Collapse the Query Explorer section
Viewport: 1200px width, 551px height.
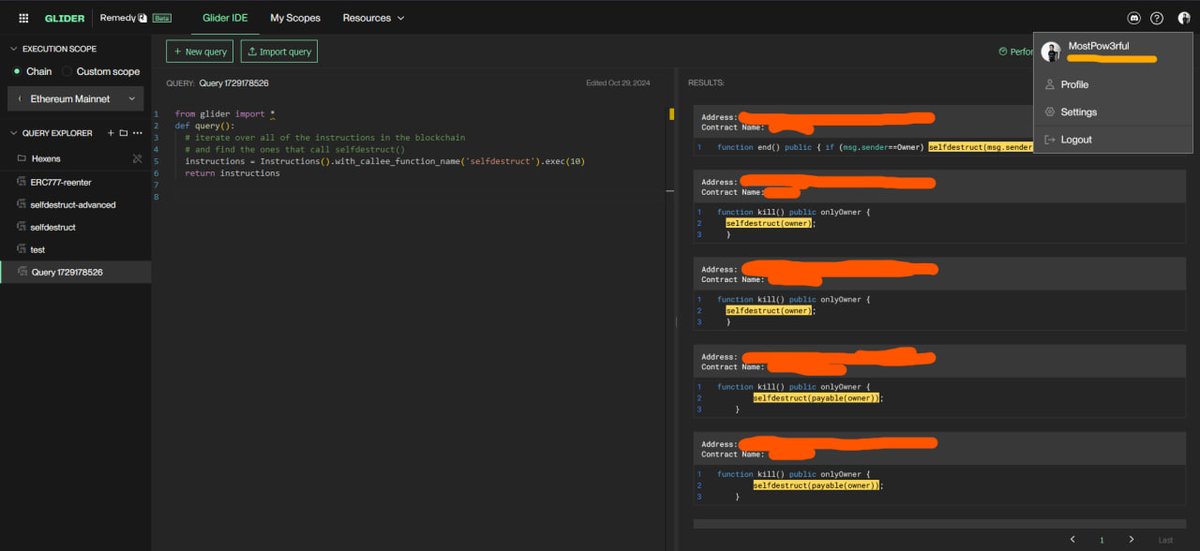(13, 133)
